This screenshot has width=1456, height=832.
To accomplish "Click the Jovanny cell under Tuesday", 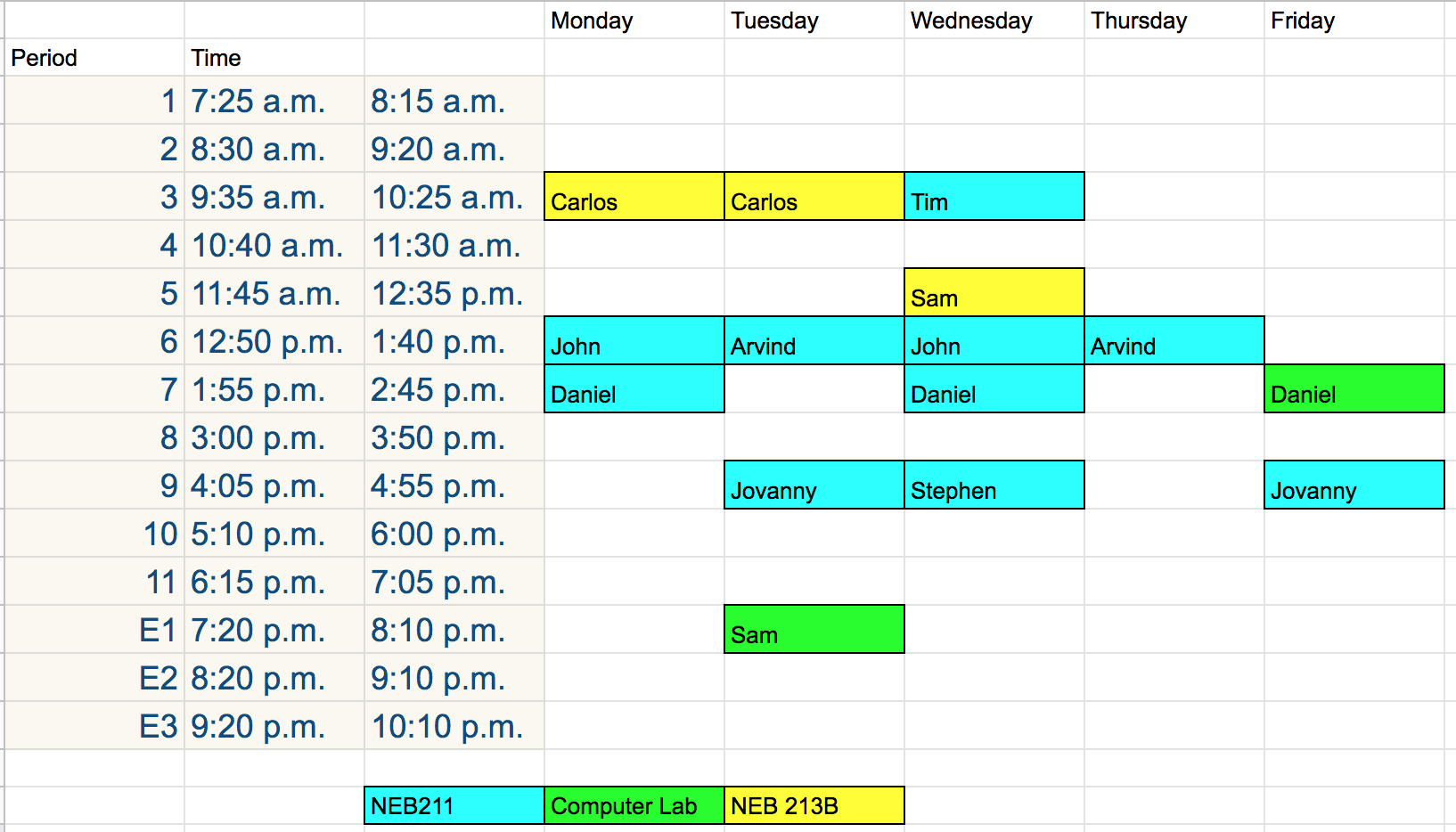I will point(814,485).
